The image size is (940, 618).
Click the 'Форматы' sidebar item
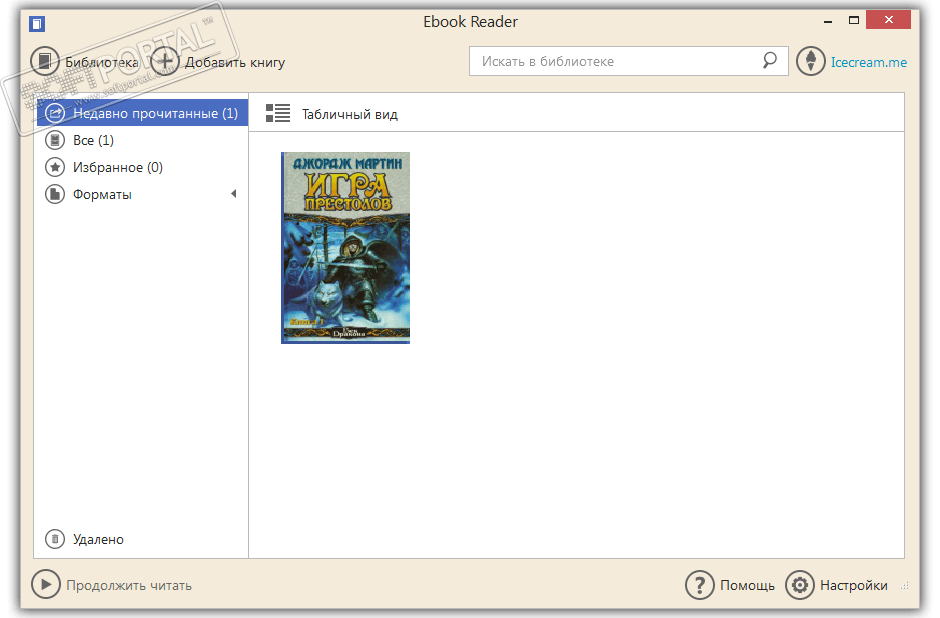[x=142, y=194]
